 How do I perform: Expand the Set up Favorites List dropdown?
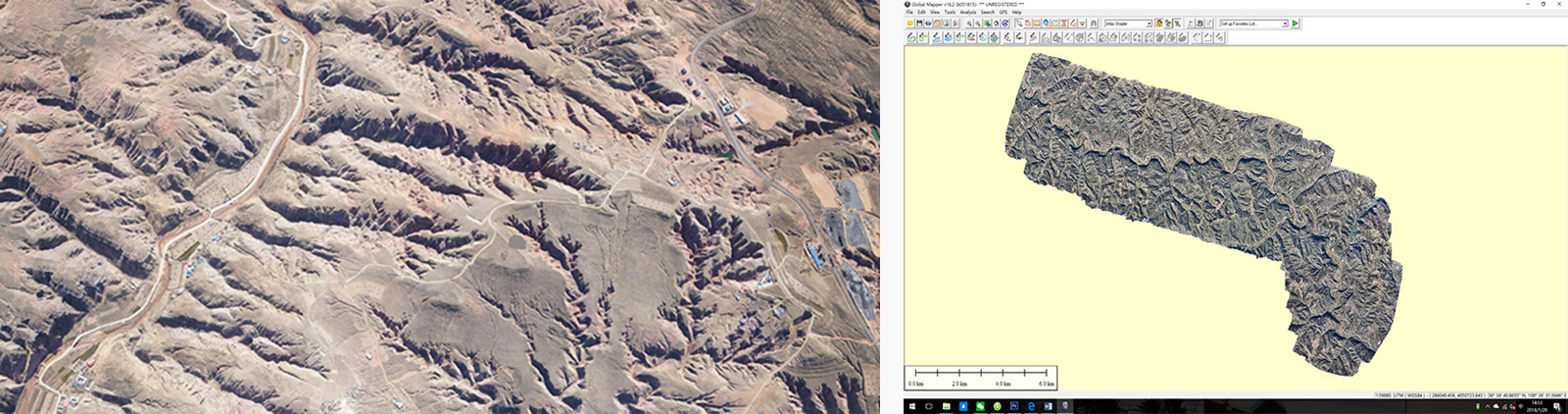tap(1284, 24)
